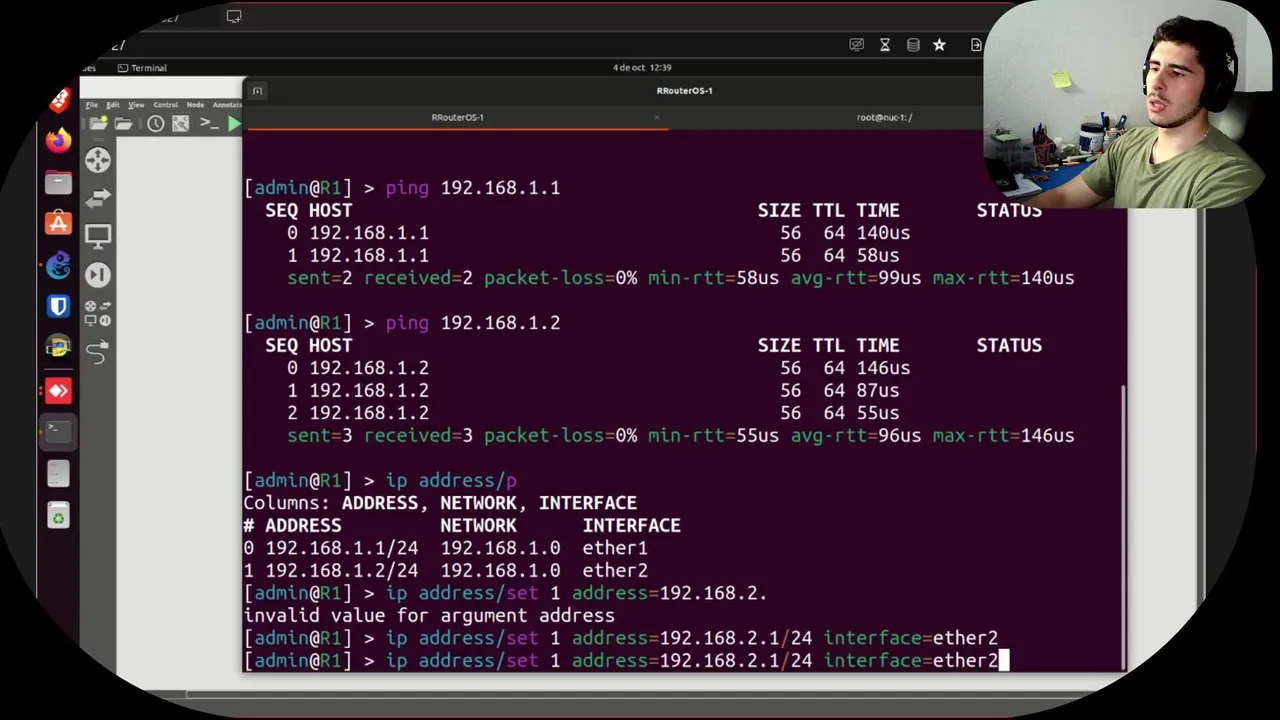The height and width of the screenshot is (720, 1280).
Task: Click the 'sent=2 received=2' summary line
Action: (680, 278)
